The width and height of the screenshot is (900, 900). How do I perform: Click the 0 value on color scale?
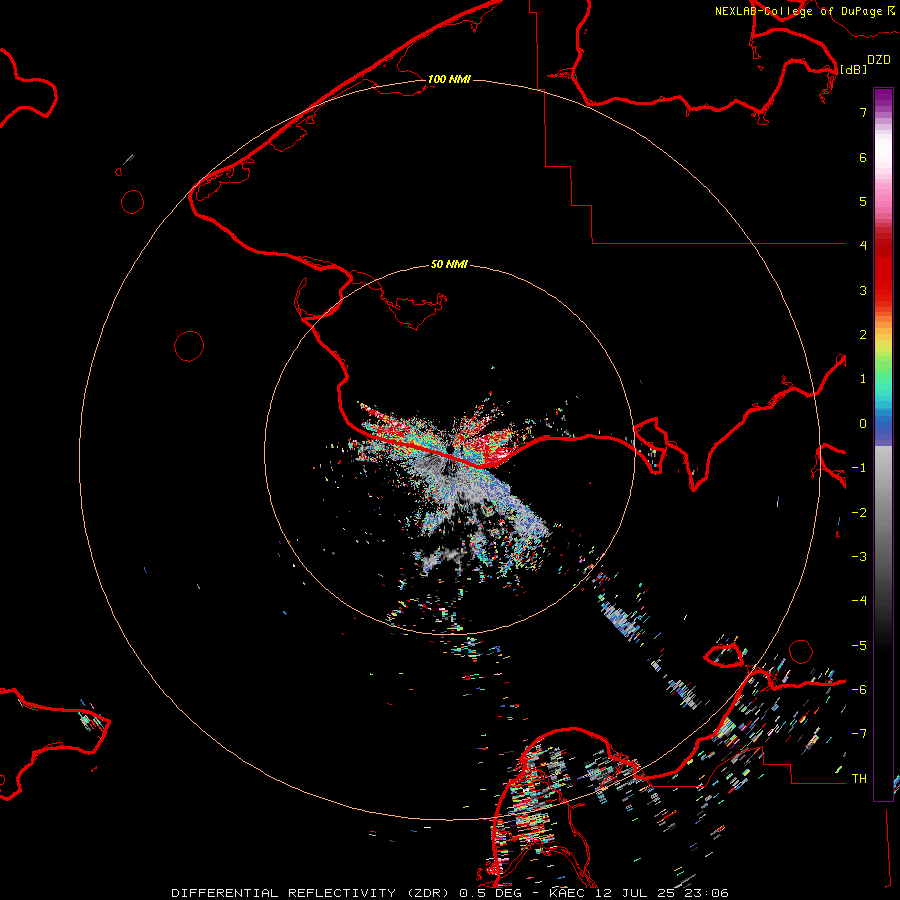tap(863, 424)
